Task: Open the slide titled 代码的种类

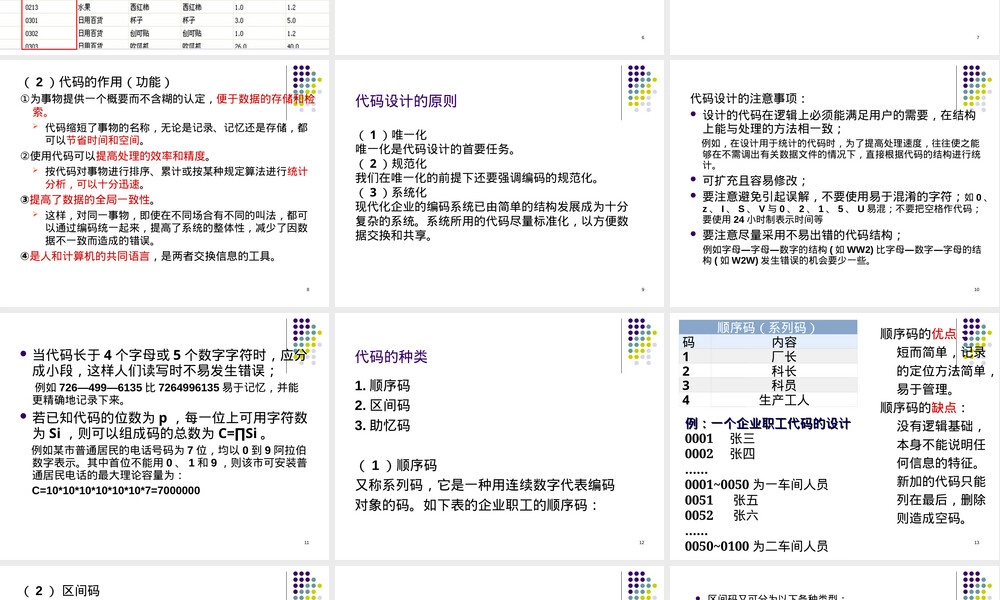Action: point(499,436)
